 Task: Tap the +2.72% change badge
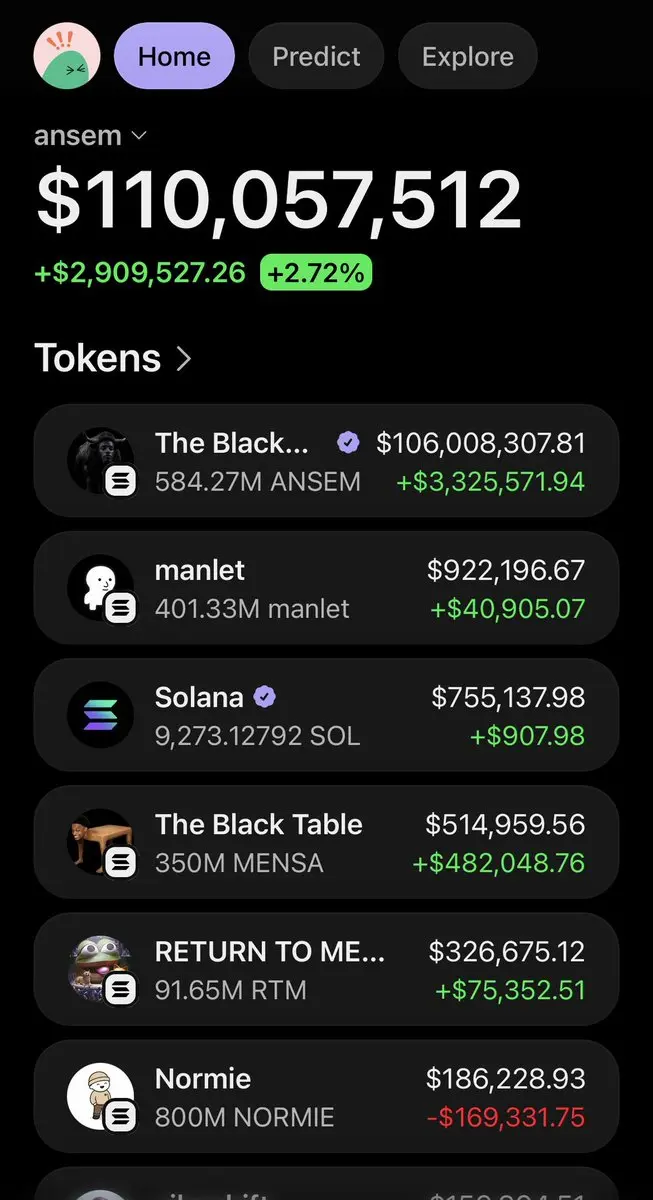[316, 272]
